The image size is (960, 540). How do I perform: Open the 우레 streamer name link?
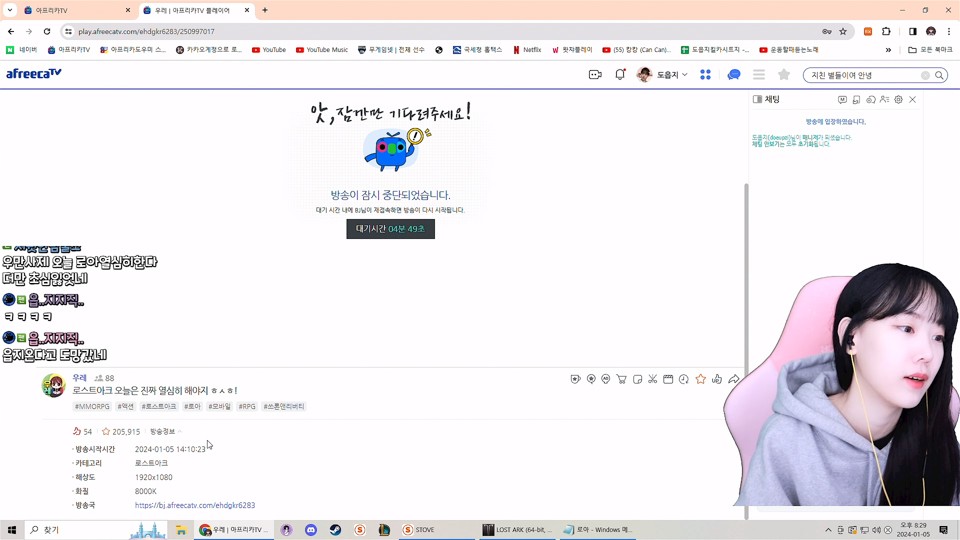tap(80, 378)
